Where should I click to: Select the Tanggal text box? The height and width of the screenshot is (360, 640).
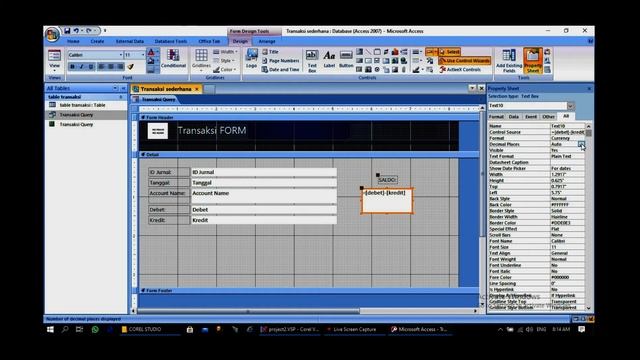tap(264, 183)
